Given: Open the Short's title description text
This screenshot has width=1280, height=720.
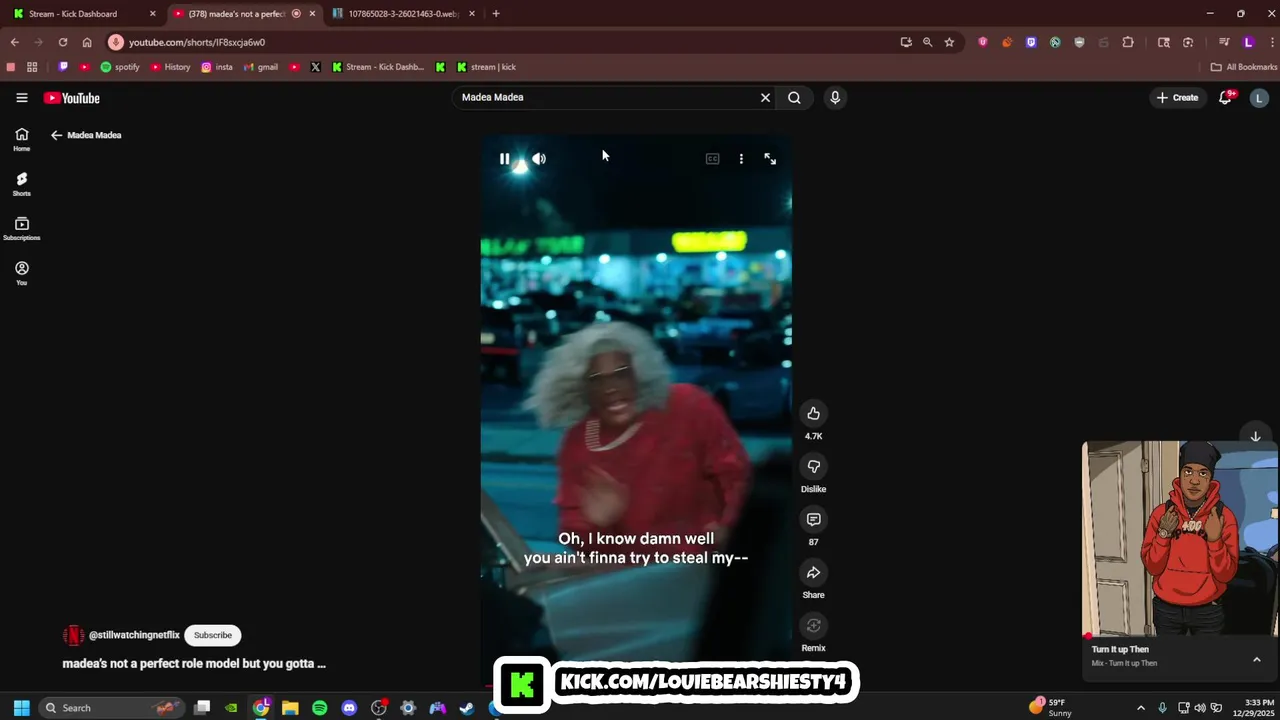Looking at the screenshot, I should coord(194,663).
